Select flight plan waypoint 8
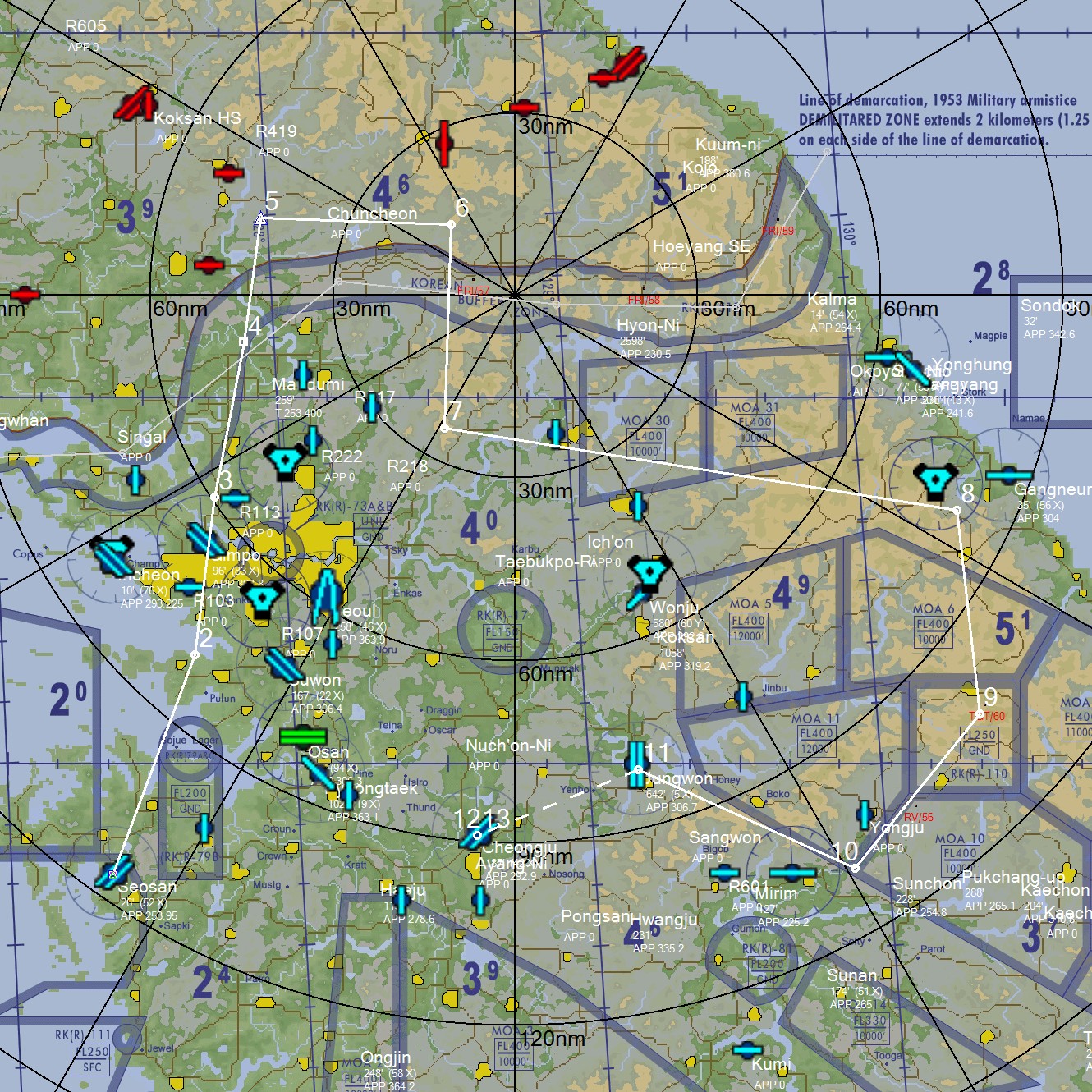 coord(957,511)
